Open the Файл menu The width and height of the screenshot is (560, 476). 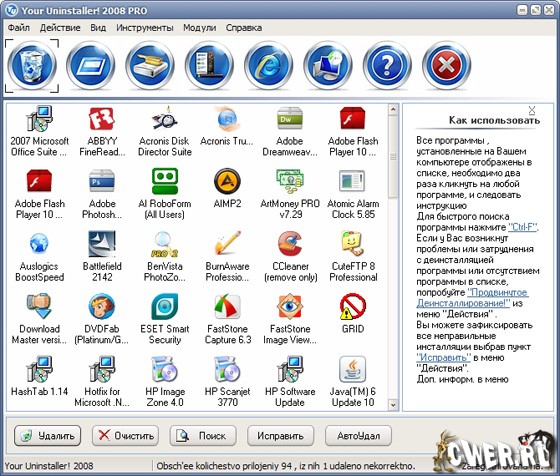click(x=19, y=28)
